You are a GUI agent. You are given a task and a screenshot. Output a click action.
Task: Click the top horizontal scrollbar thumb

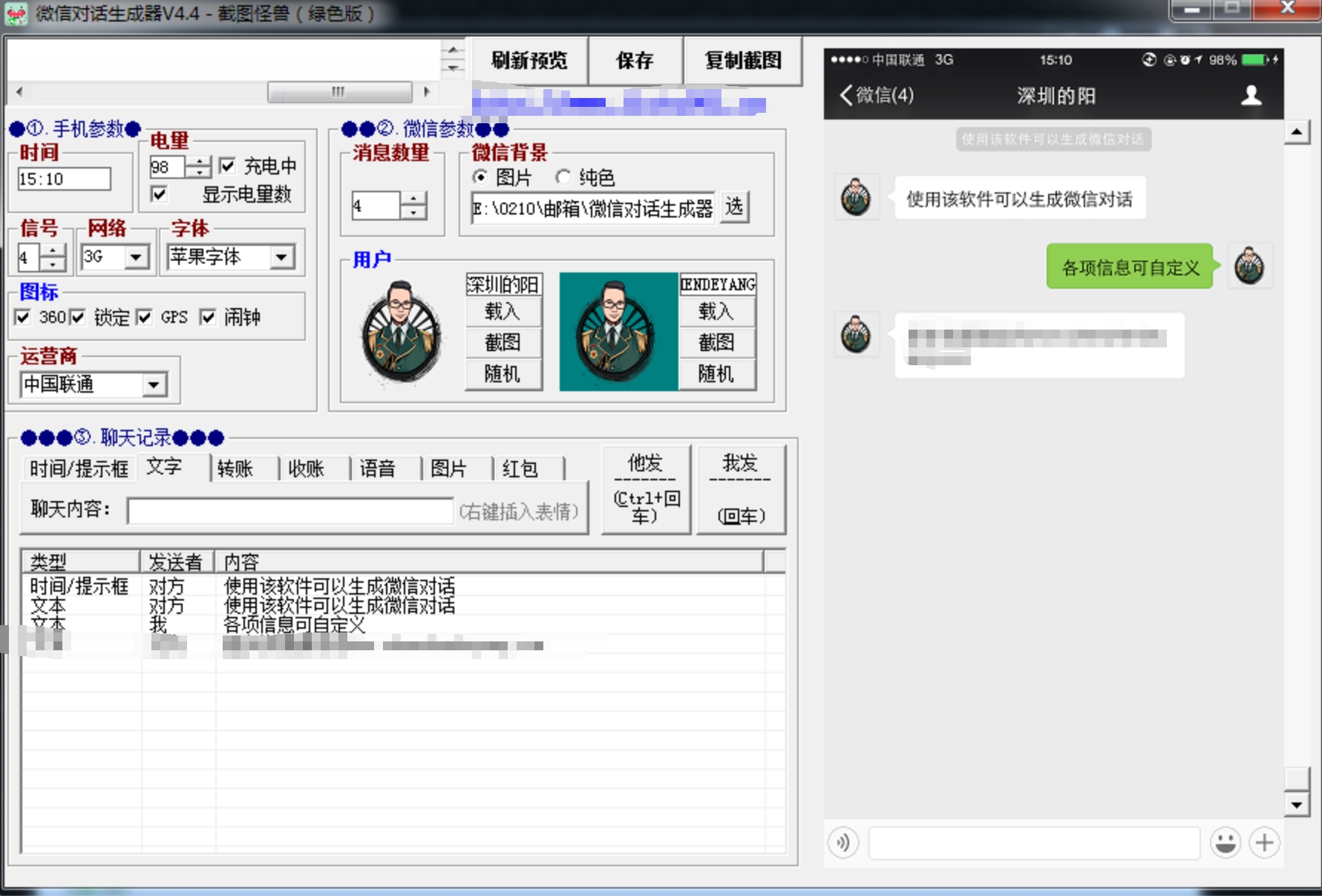tap(339, 92)
